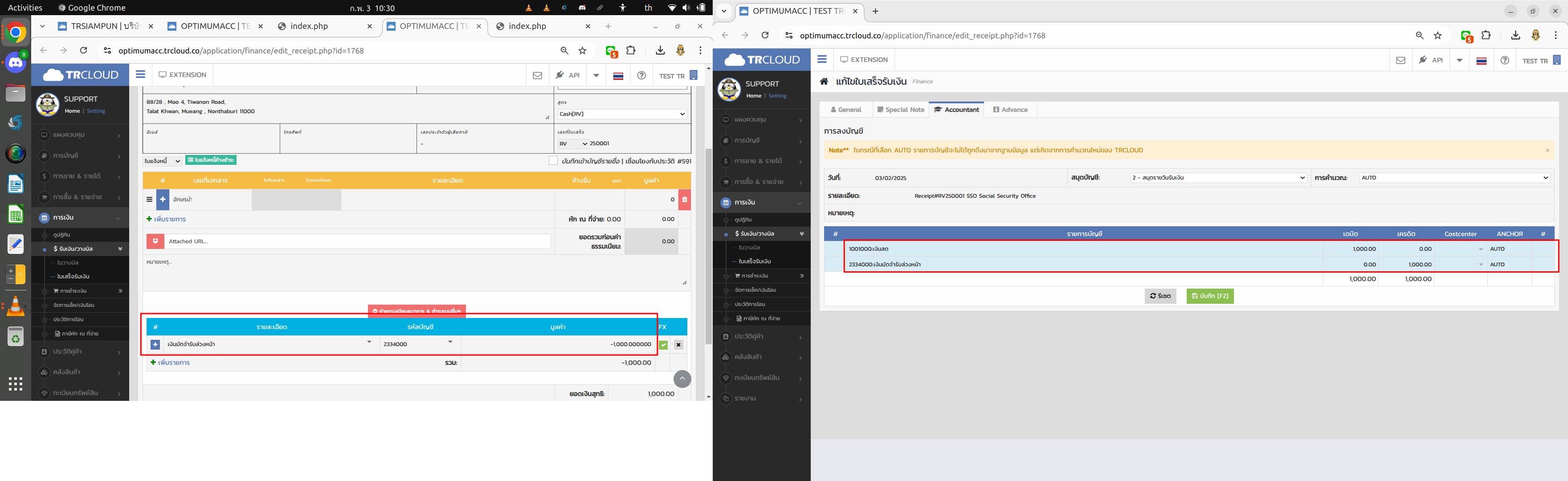Open LibreOffice Calc from the dock
This screenshot has height=481, width=1568.
(16, 214)
